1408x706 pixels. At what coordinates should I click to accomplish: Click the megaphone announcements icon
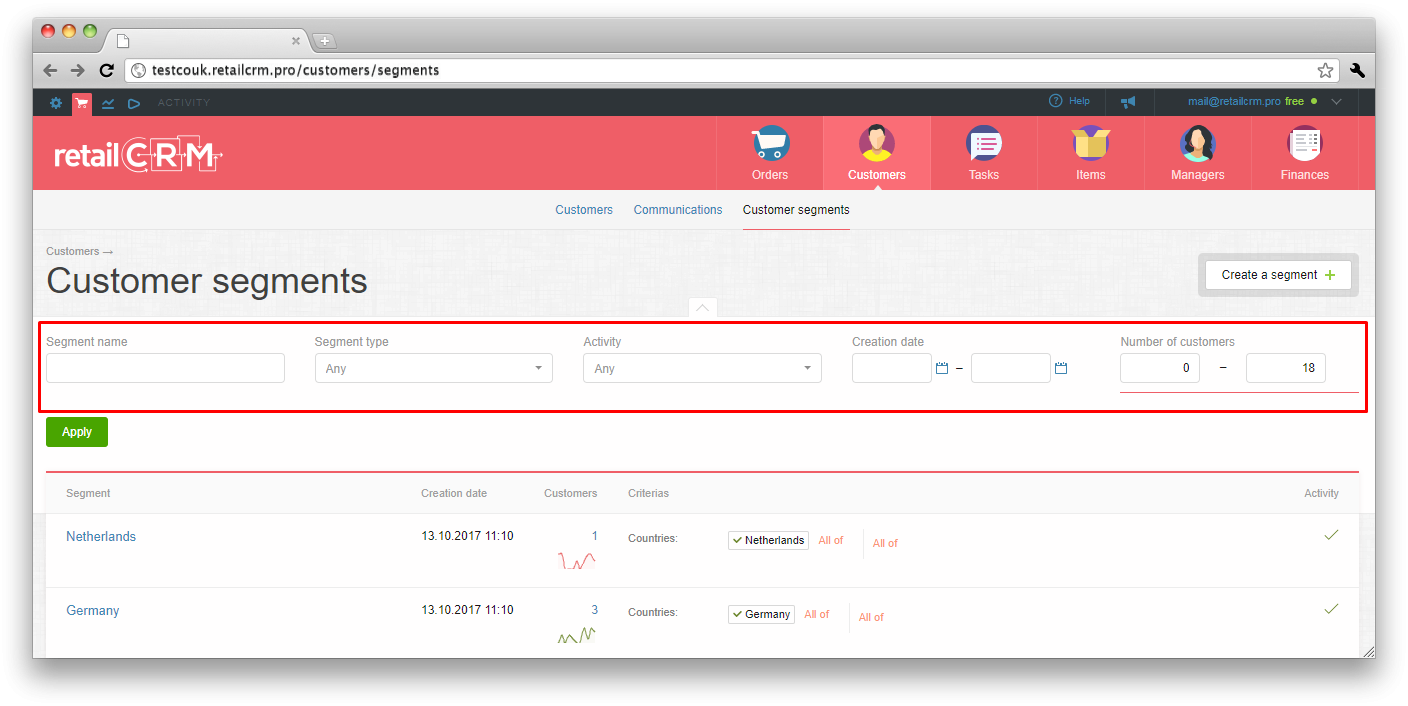[1128, 102]
